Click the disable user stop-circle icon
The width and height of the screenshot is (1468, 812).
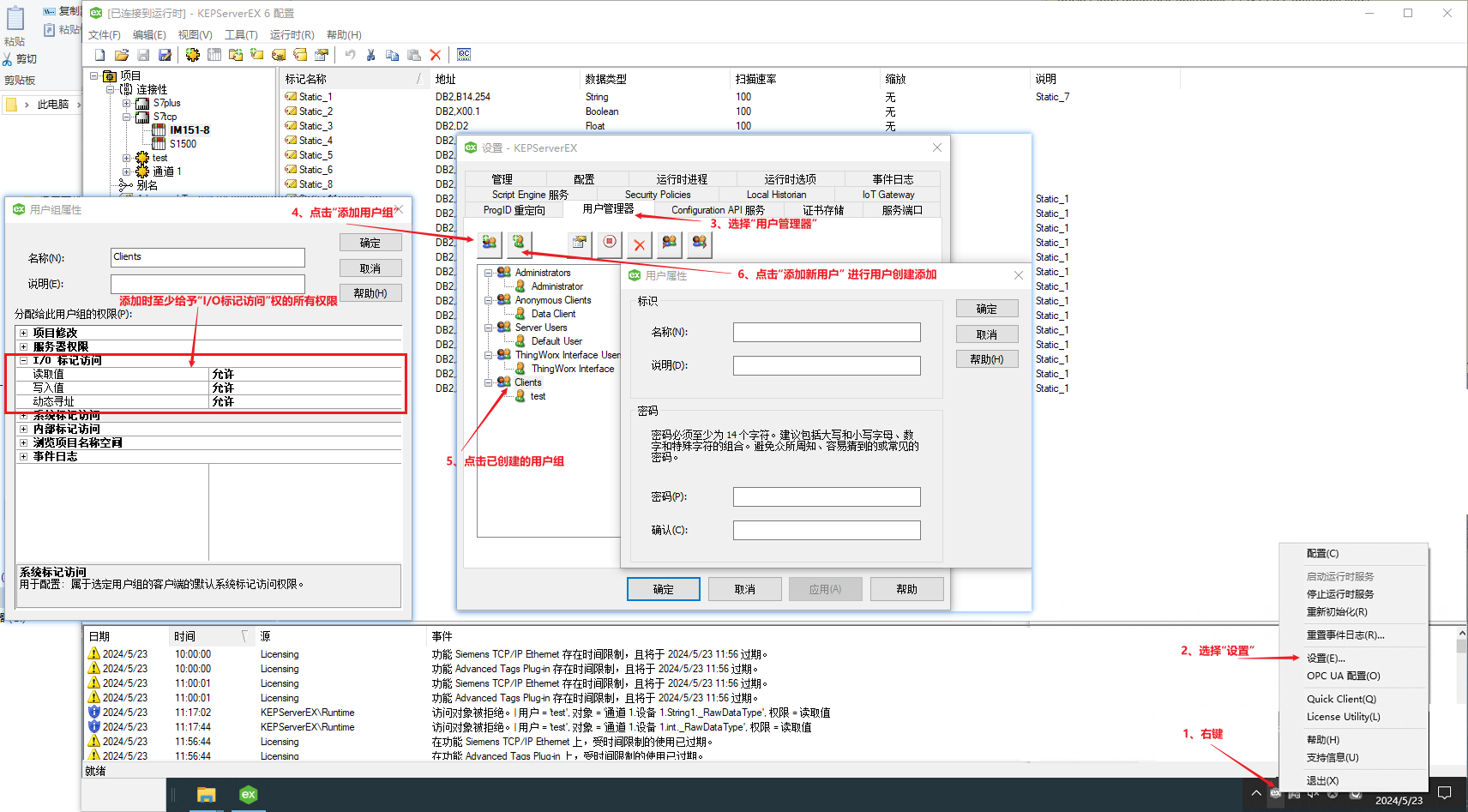[609, 243]
